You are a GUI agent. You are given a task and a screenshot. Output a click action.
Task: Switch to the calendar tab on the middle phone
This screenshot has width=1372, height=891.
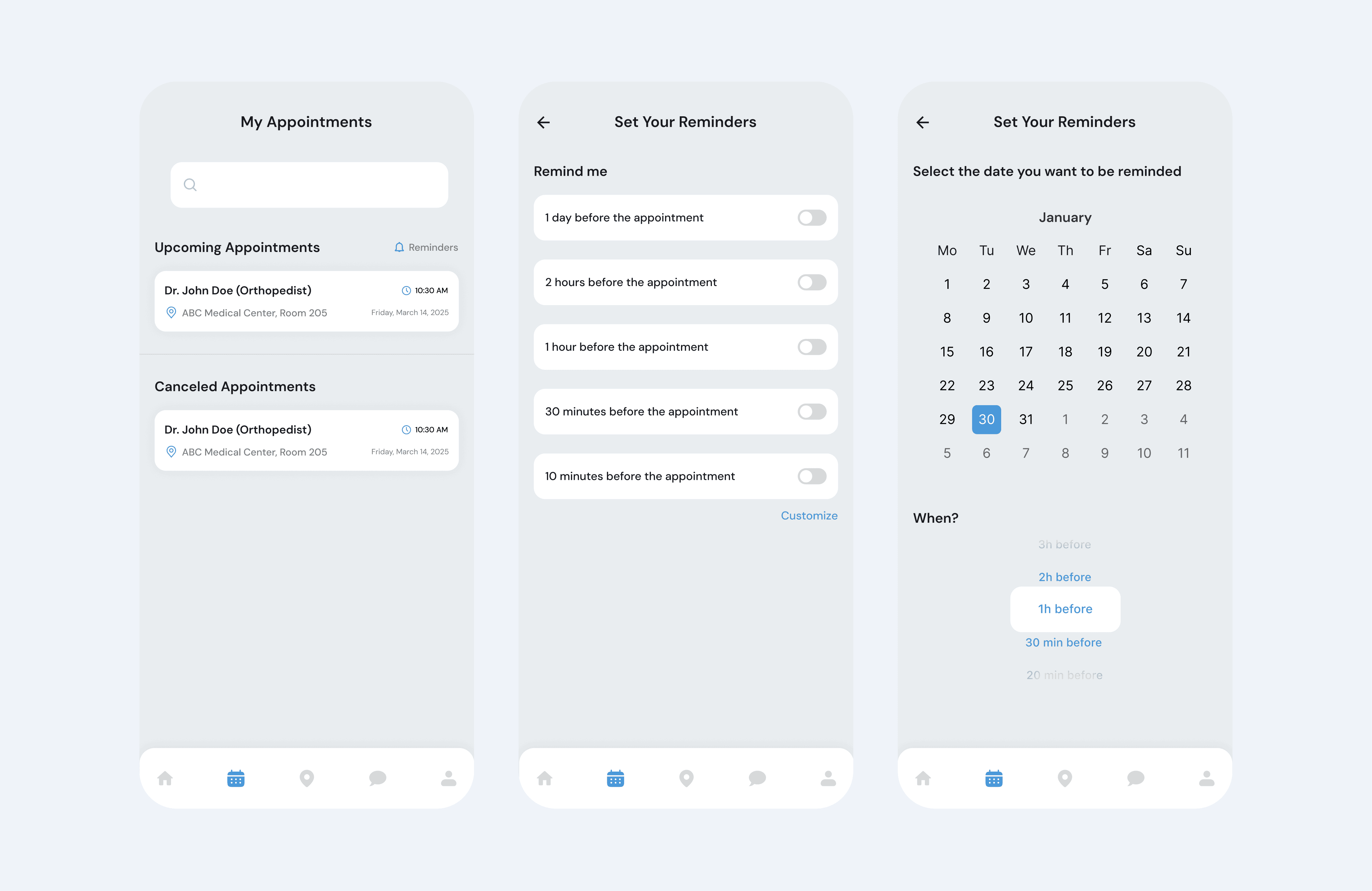pyautogui.click(x=615, y=779)
